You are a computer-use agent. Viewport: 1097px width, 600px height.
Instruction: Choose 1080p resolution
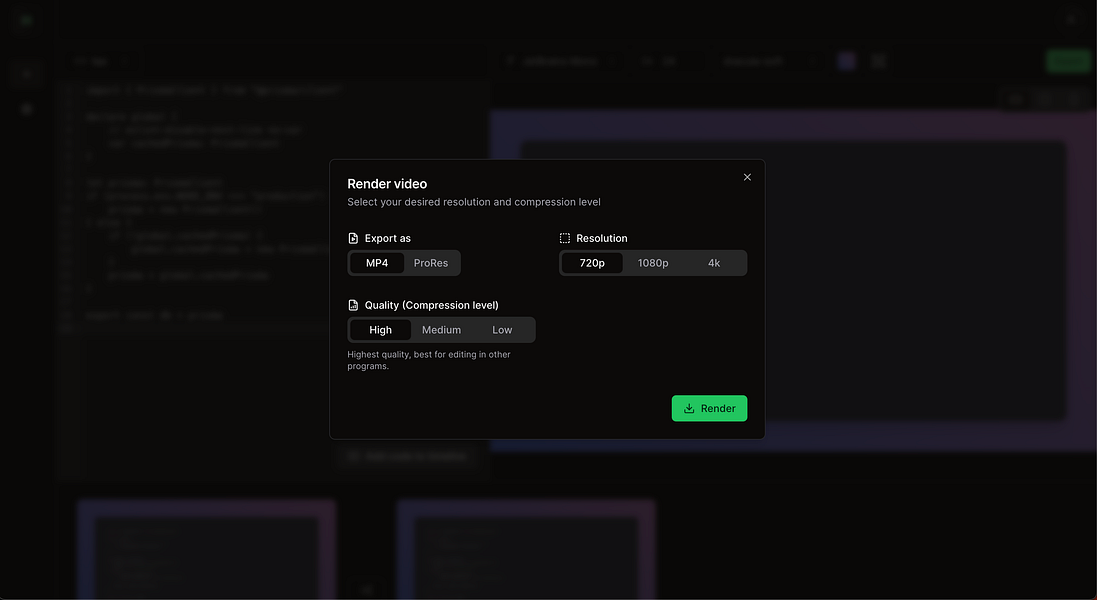point(653,263)
